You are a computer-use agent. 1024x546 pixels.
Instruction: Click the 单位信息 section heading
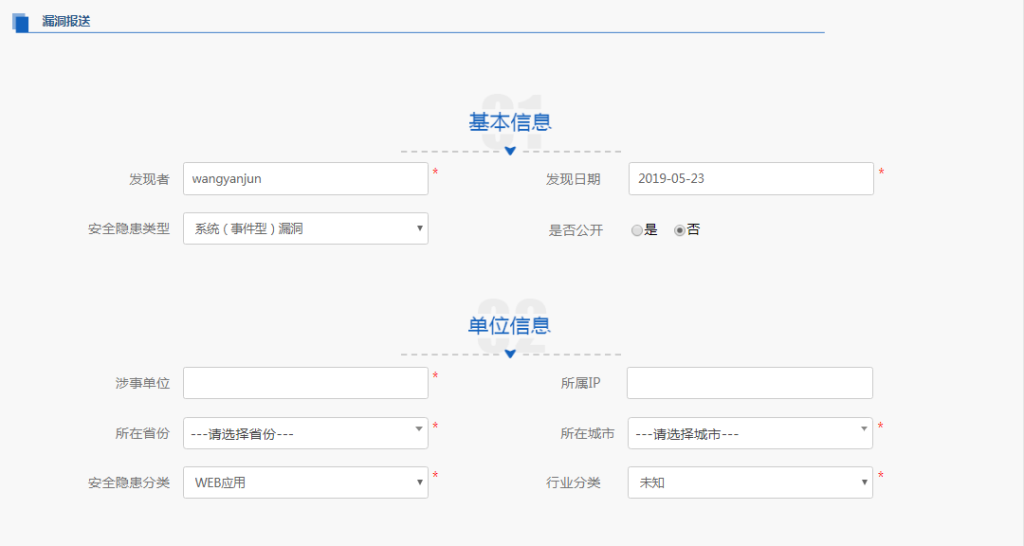coord(509,325)
